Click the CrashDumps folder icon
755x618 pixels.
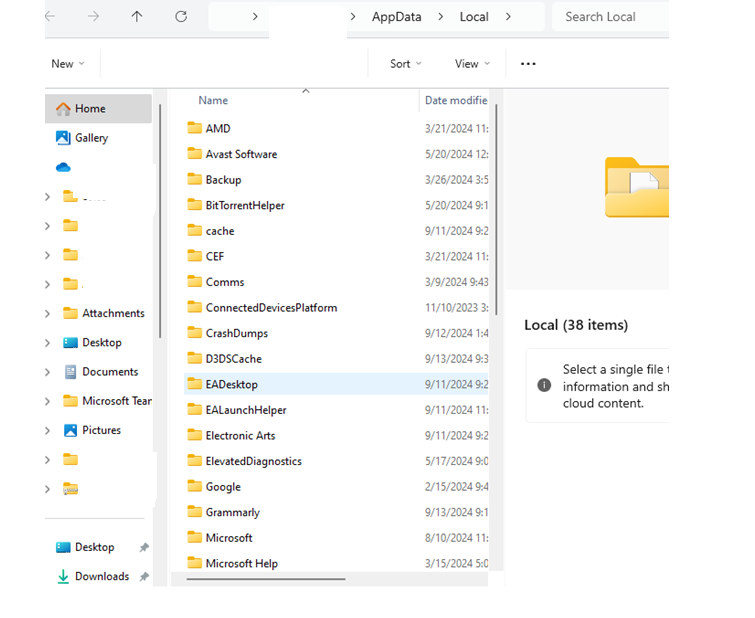pyautogui.click(x=195, y=332)
